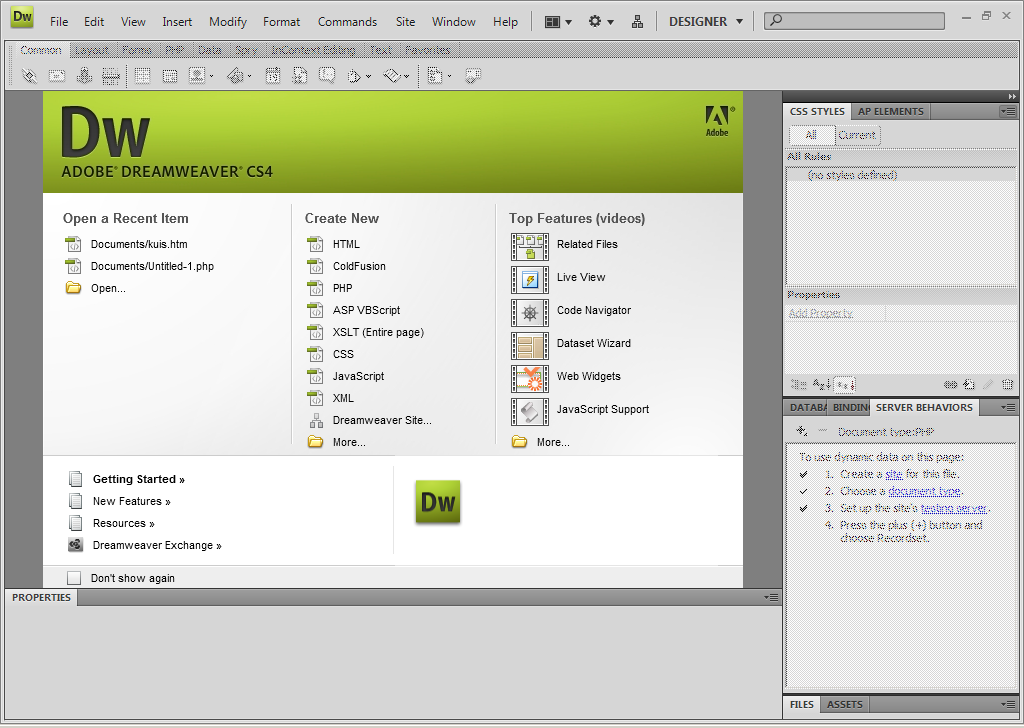
Task: Click the Web Widgets feature icon
Action: 529,377
